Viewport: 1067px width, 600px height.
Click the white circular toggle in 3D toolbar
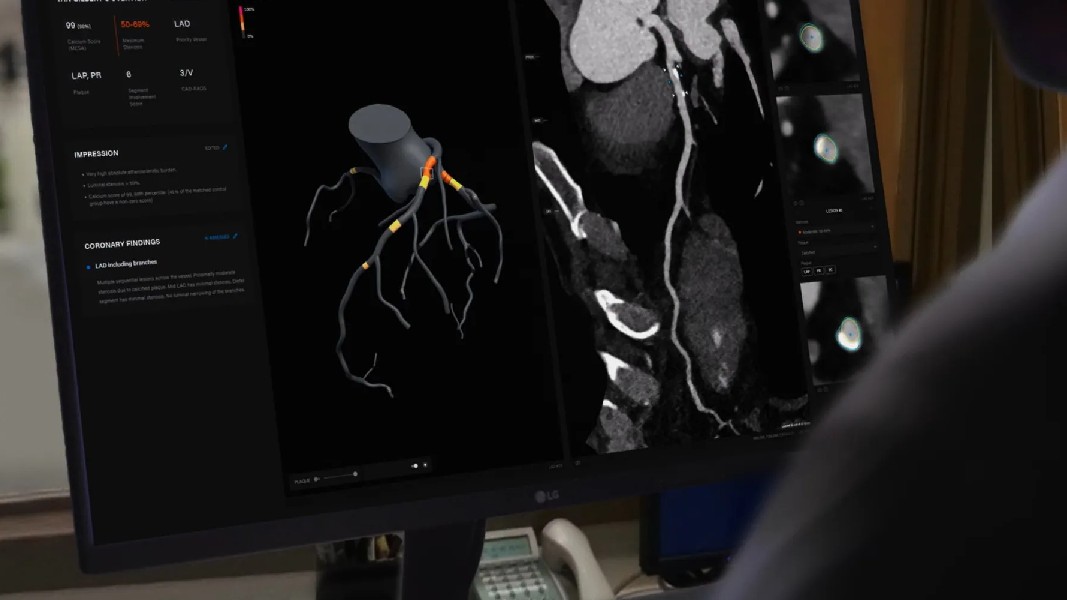click(x=414, y=466)
